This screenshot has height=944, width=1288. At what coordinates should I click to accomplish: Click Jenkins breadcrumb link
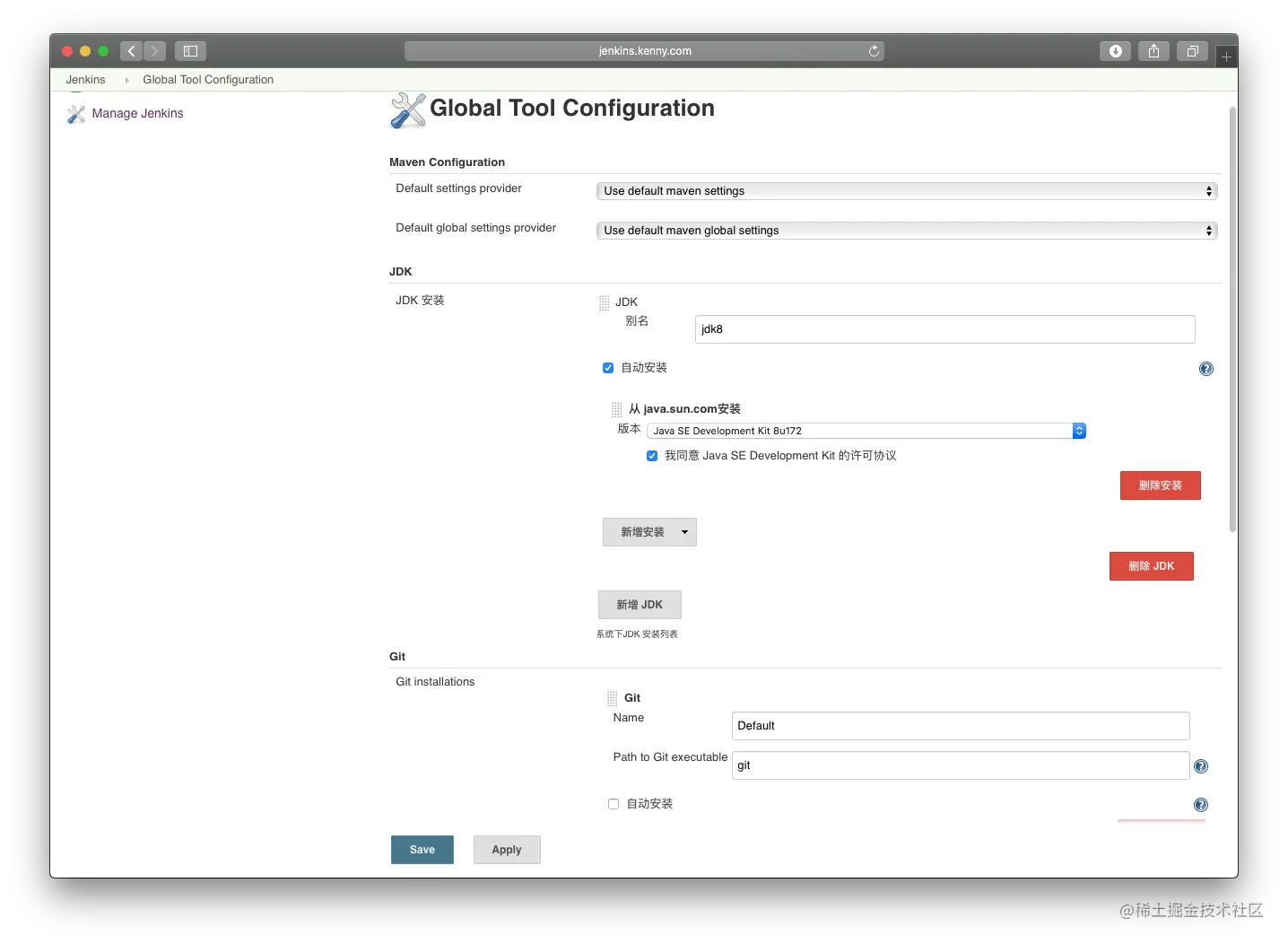coord(85,80)
